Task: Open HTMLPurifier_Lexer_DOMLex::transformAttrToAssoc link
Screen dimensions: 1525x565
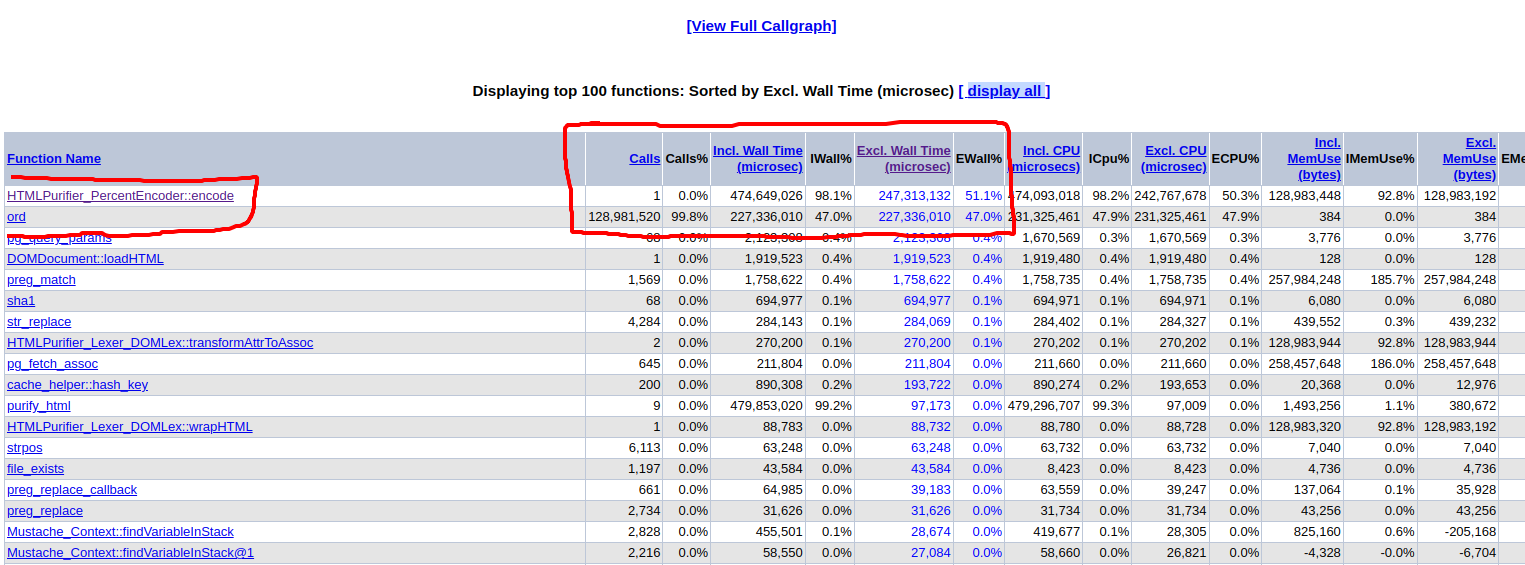Action: click(160, 343)
